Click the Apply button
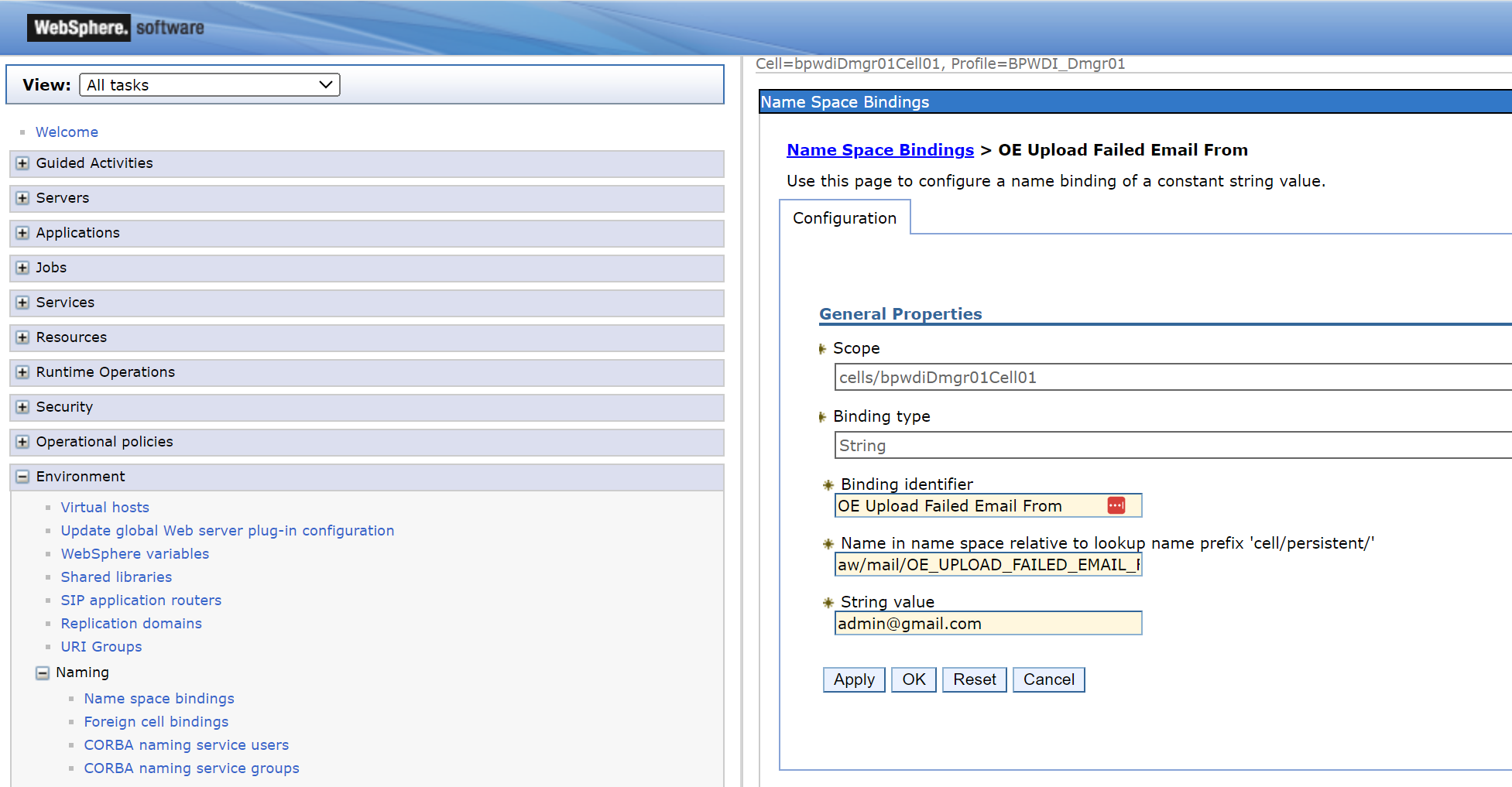Image resolution: width=1512 pixels, height=787 pixels. click(x=853, y=679)
